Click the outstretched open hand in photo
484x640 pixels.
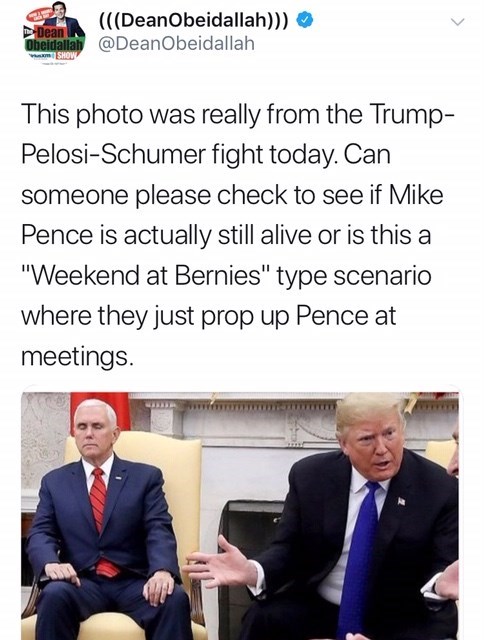[x=220, y=563]
